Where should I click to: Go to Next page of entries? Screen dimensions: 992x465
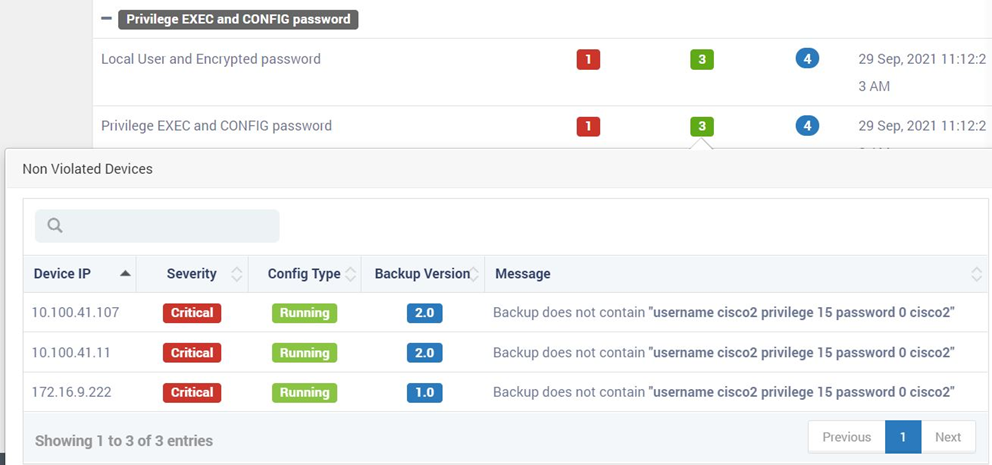point(948,437)
